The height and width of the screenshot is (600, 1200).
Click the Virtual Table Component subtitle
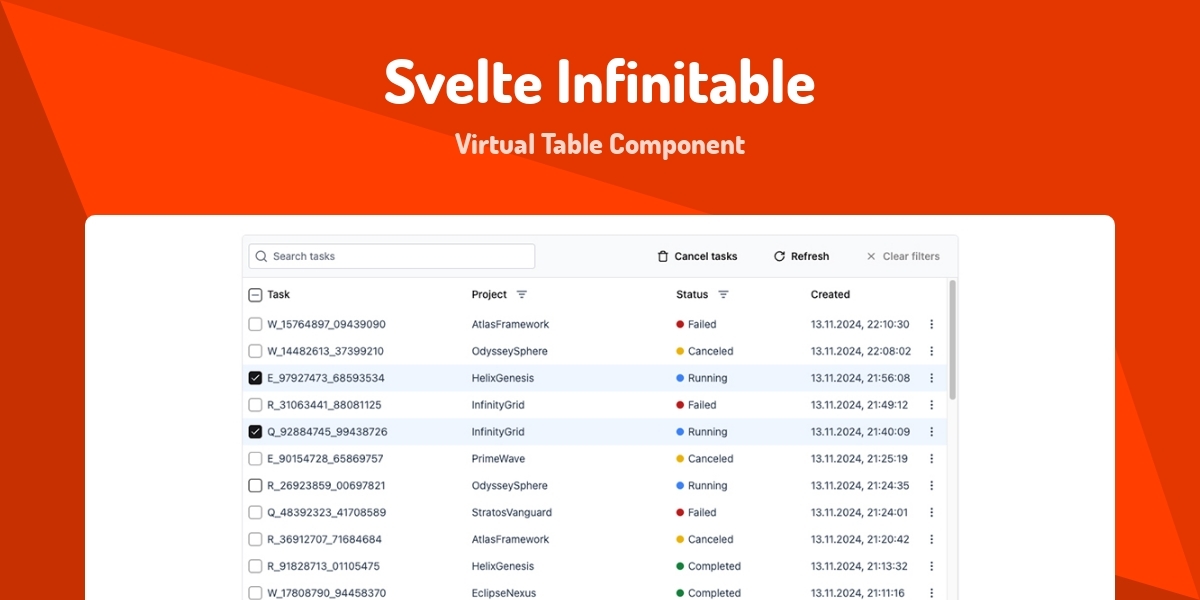pyautogui.click(x=600, y=144)
